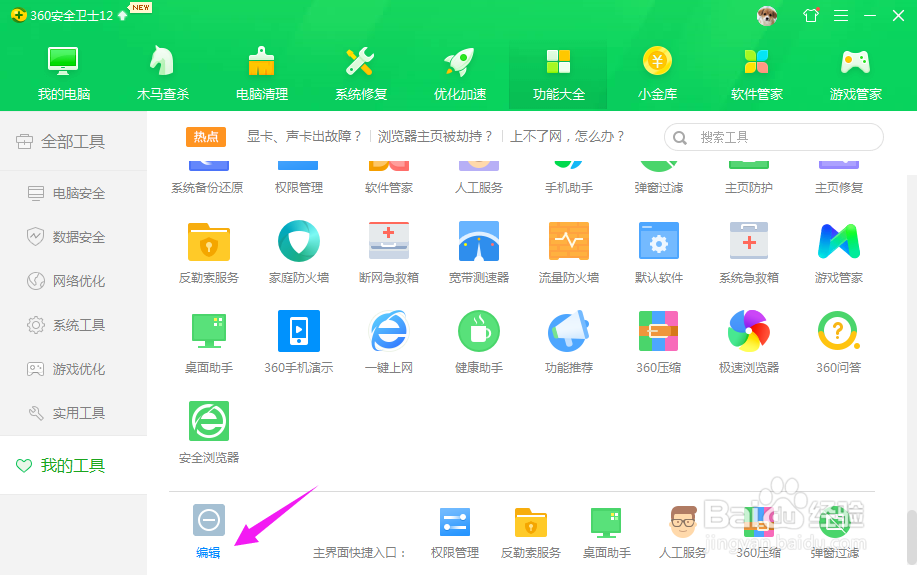This screenshot has height=575, width=917.
Task: Open 反勒索服务 quick shortcut at bottom
Action: click(531, 532)
